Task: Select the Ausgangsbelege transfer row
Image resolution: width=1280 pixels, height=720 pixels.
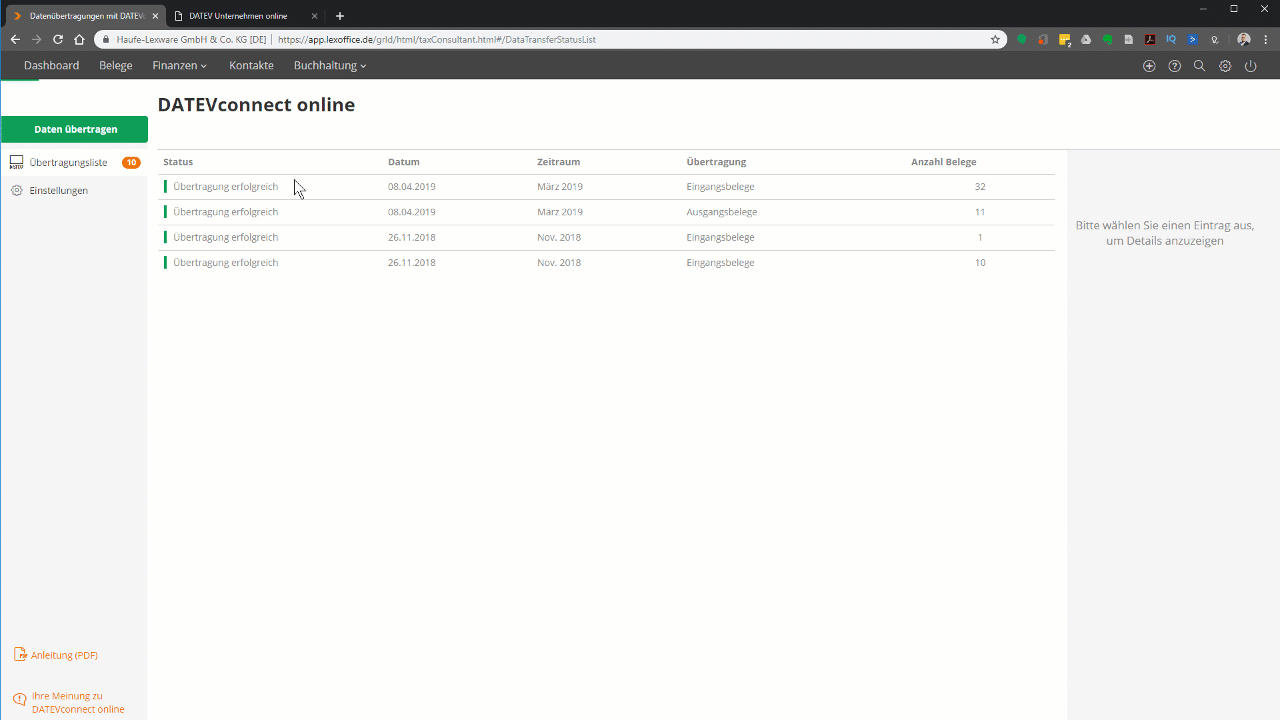Action: pos(606,212)
